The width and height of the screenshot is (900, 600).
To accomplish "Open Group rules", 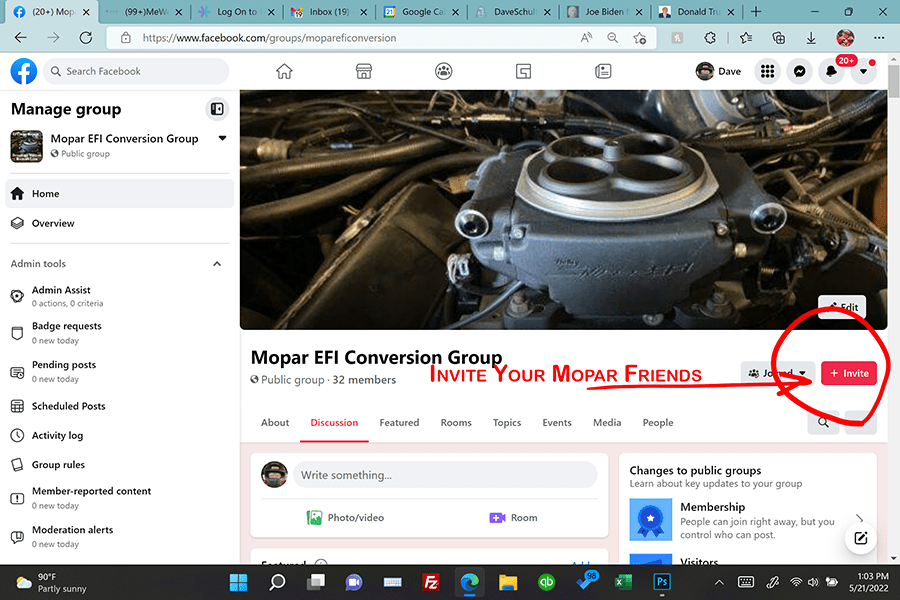I will click(119, 464).
